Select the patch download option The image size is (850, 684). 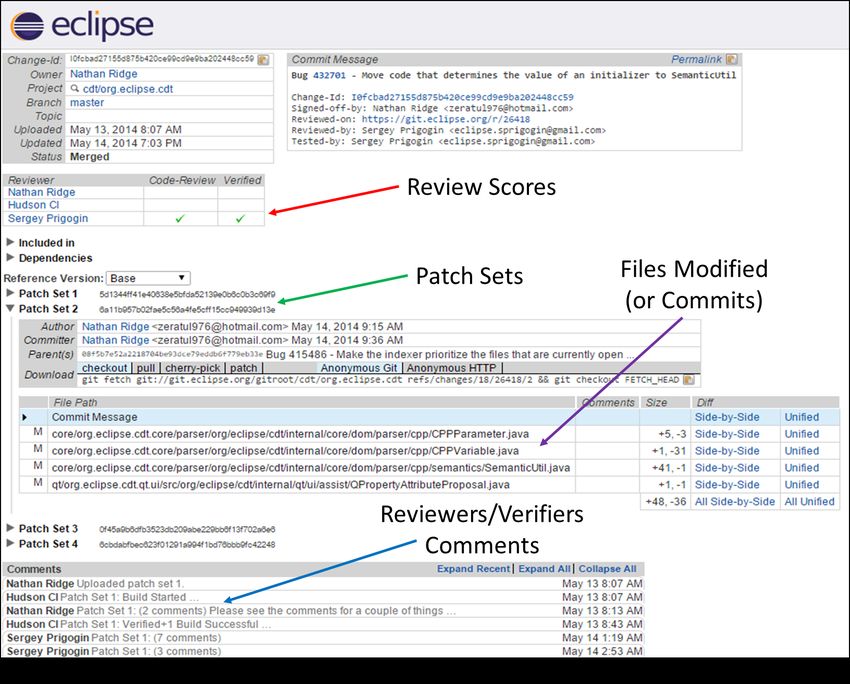pos(243,367)
